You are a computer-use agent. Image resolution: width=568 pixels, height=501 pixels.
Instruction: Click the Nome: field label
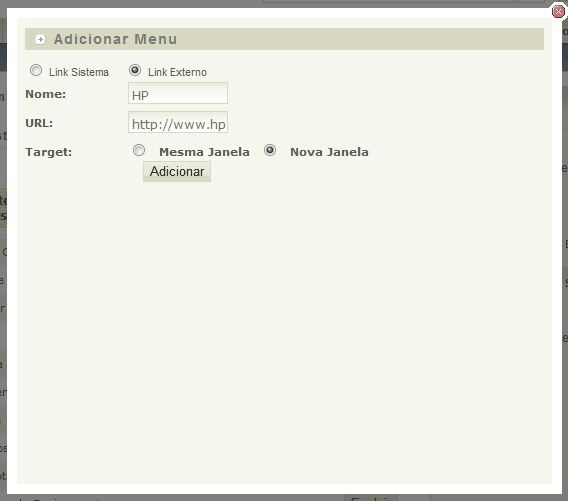point(46,94)
